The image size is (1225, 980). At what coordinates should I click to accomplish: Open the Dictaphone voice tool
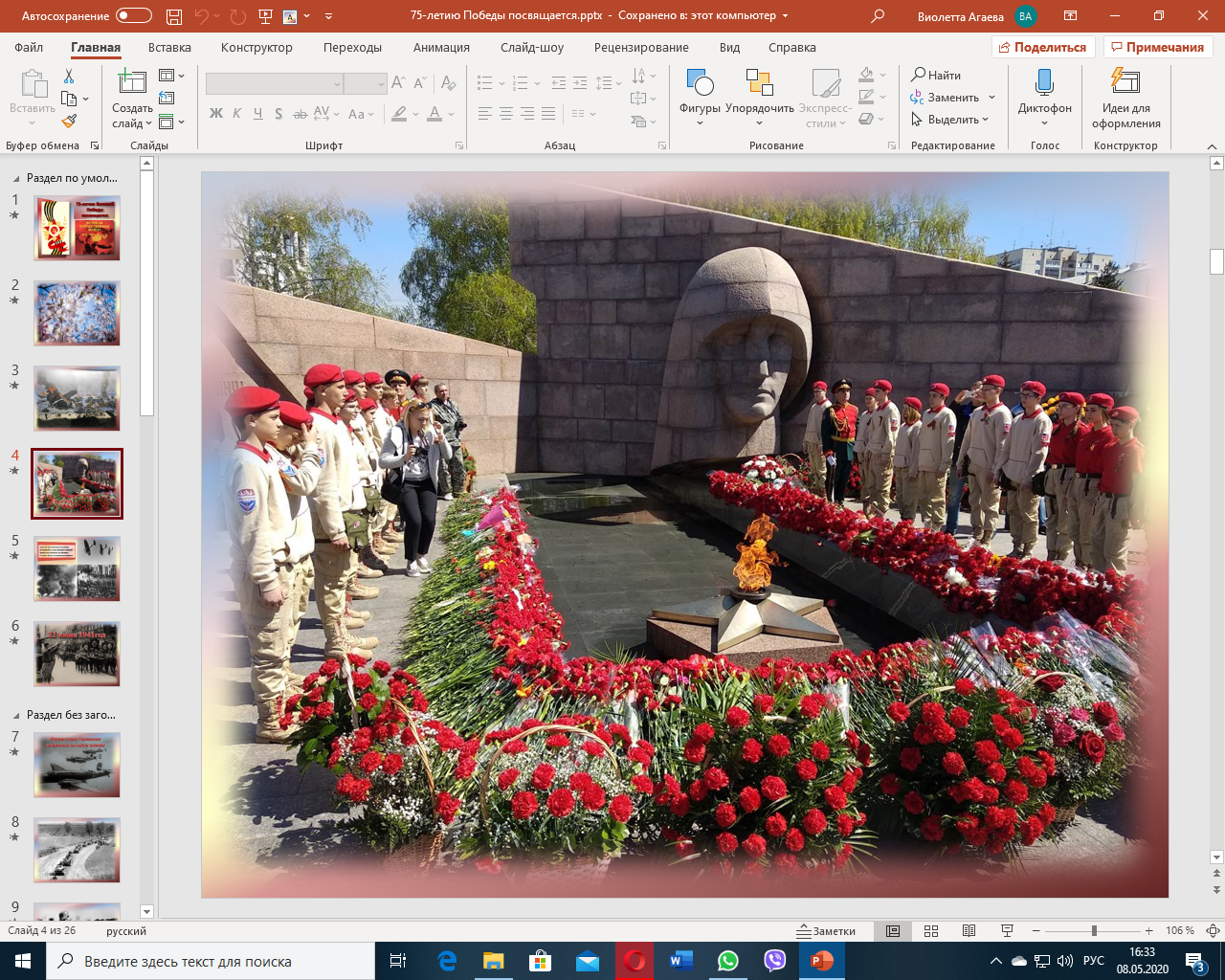pyautogui.click(x=1044, y=94)
